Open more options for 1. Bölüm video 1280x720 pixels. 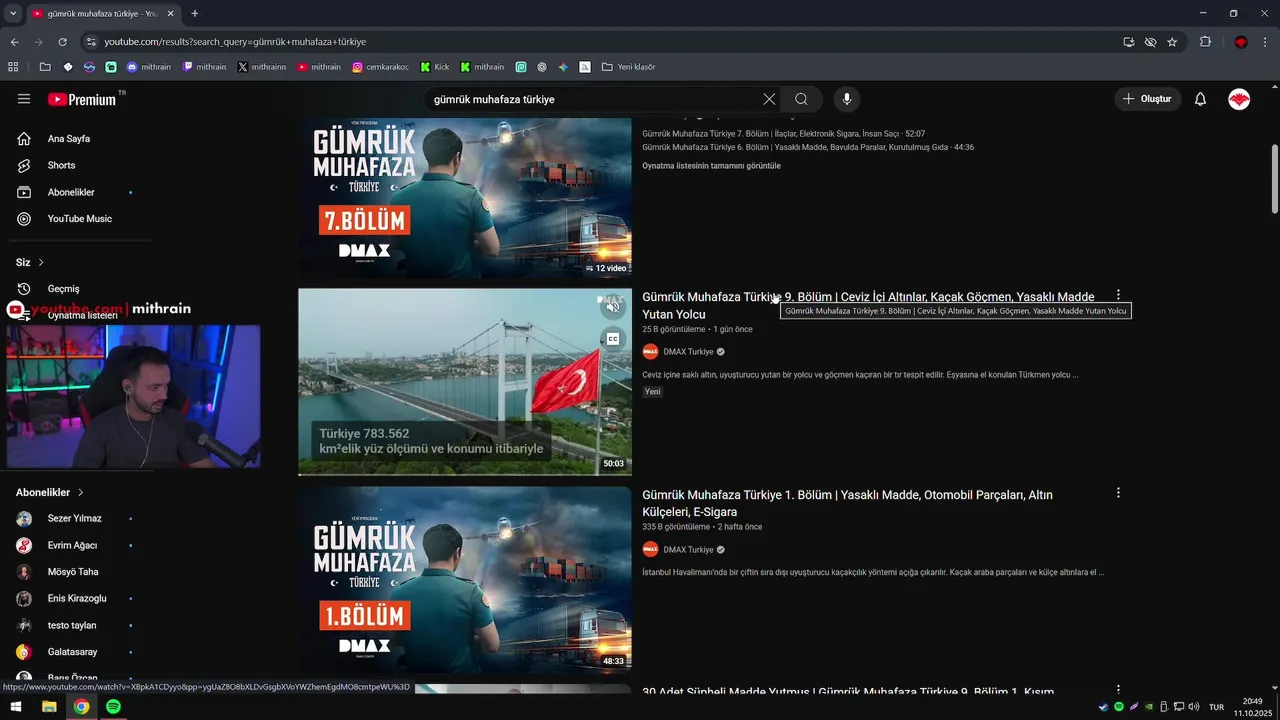(1118, 493)
